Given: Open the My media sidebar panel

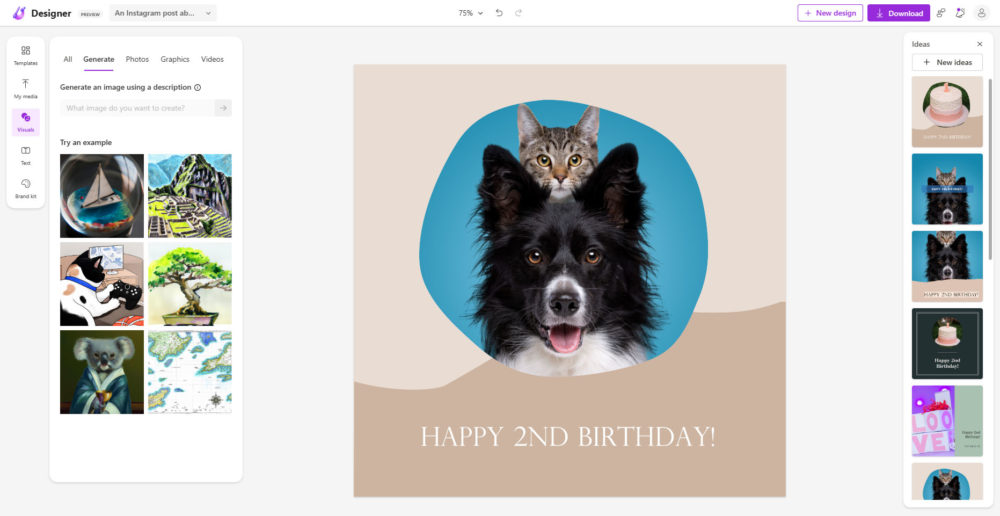Looking at the screenshot, I should click(x=26, y=89).
